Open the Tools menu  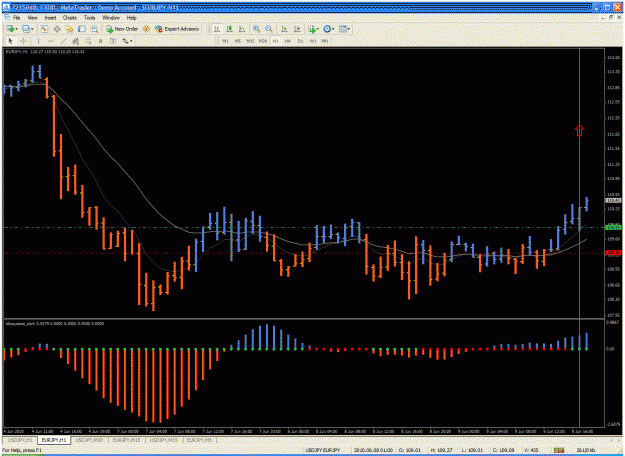[90, 18]
